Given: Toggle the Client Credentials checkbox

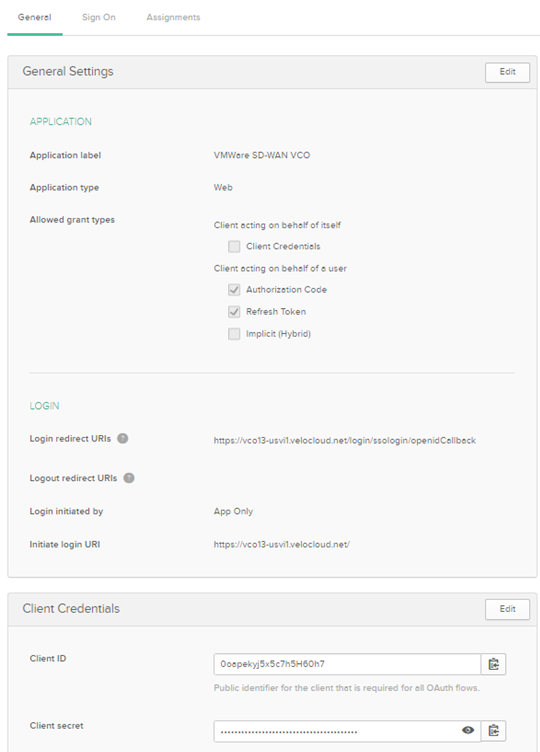Looking at the screenshot, I should tap(234, 247).
